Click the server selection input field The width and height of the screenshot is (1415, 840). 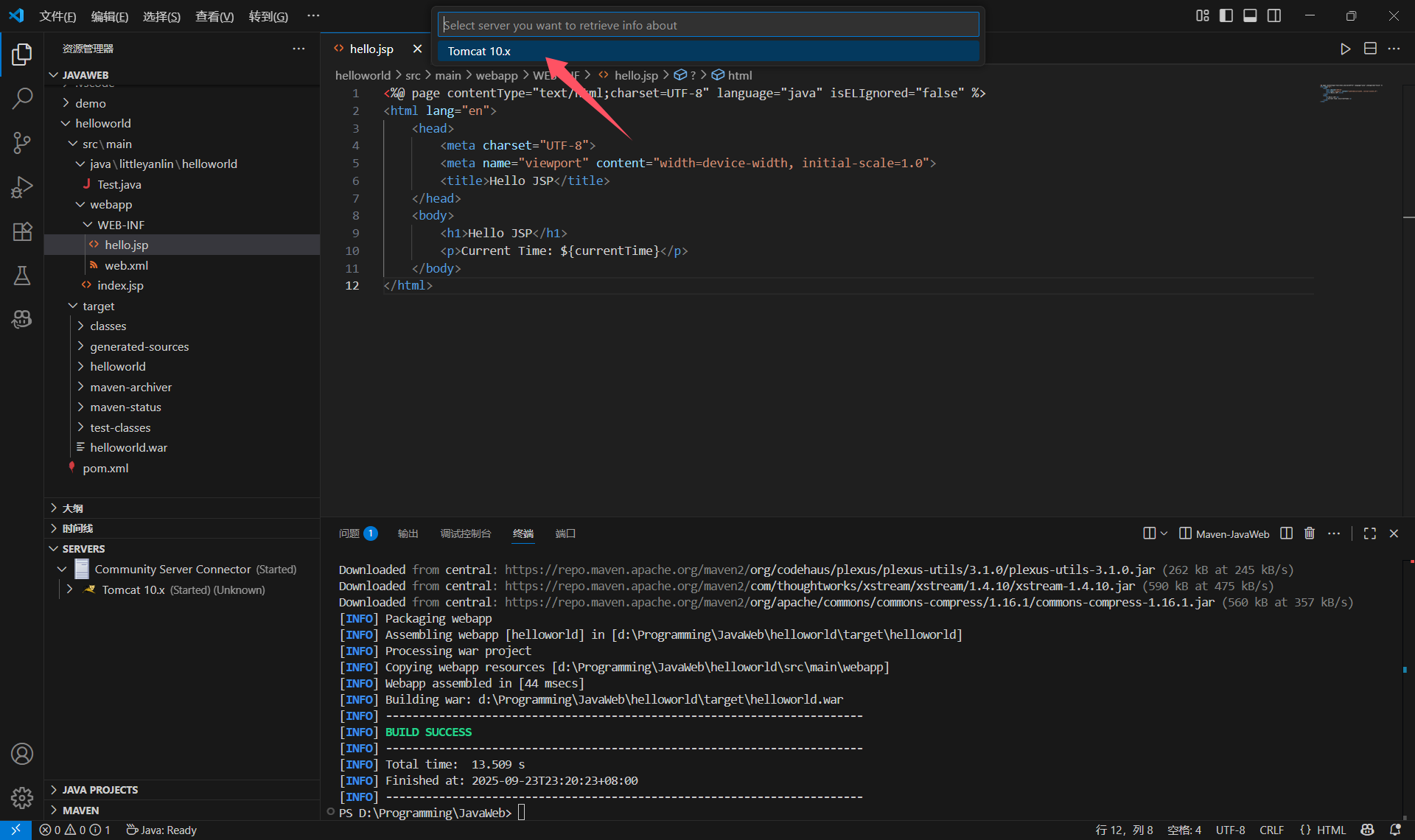[707, 25]
